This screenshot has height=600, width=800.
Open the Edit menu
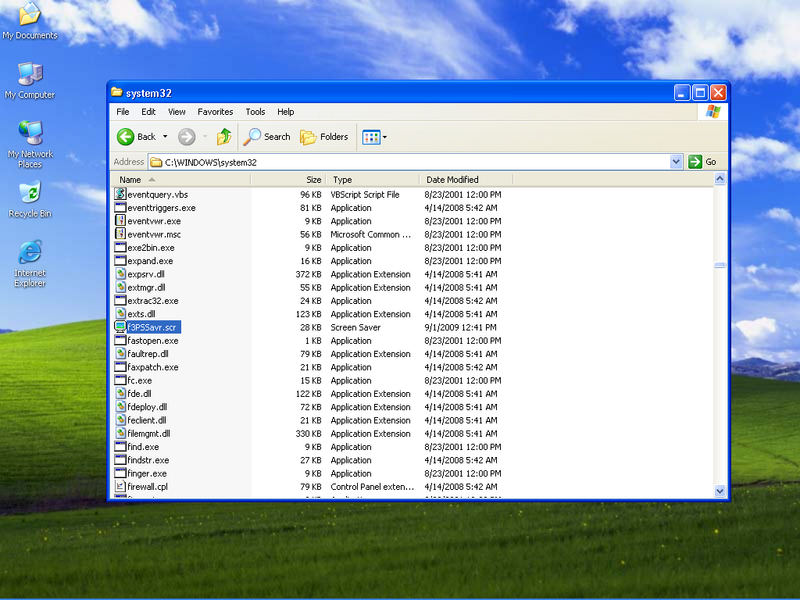pyautogui.click(x=148, y=112)
